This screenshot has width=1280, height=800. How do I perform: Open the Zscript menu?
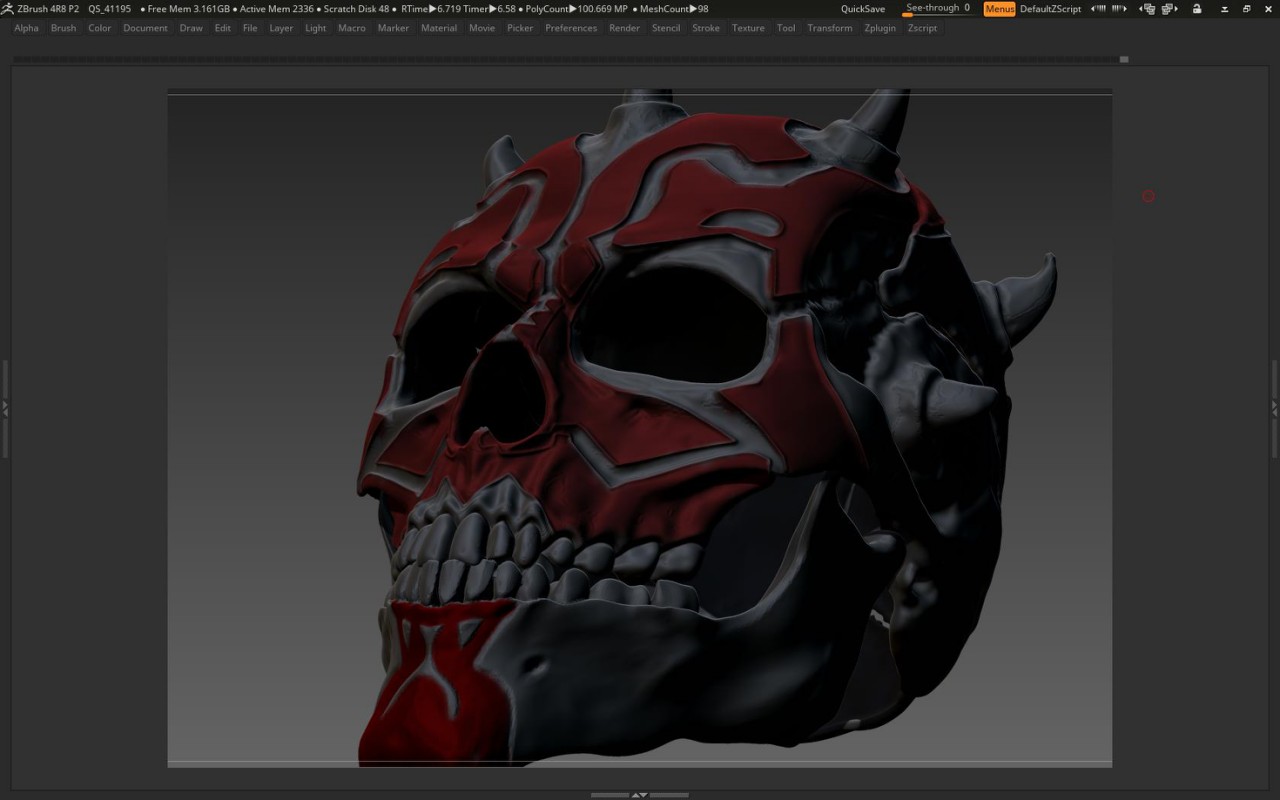(x=923, y=28)
